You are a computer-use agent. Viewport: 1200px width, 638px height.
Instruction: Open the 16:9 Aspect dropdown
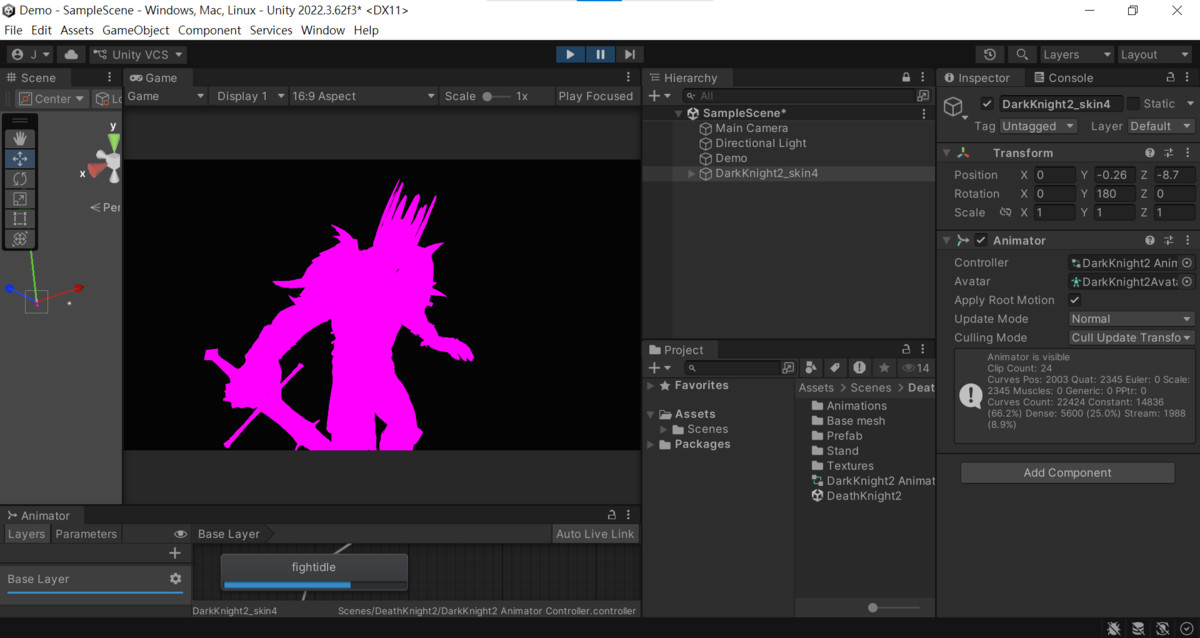(x=363, y=96)
